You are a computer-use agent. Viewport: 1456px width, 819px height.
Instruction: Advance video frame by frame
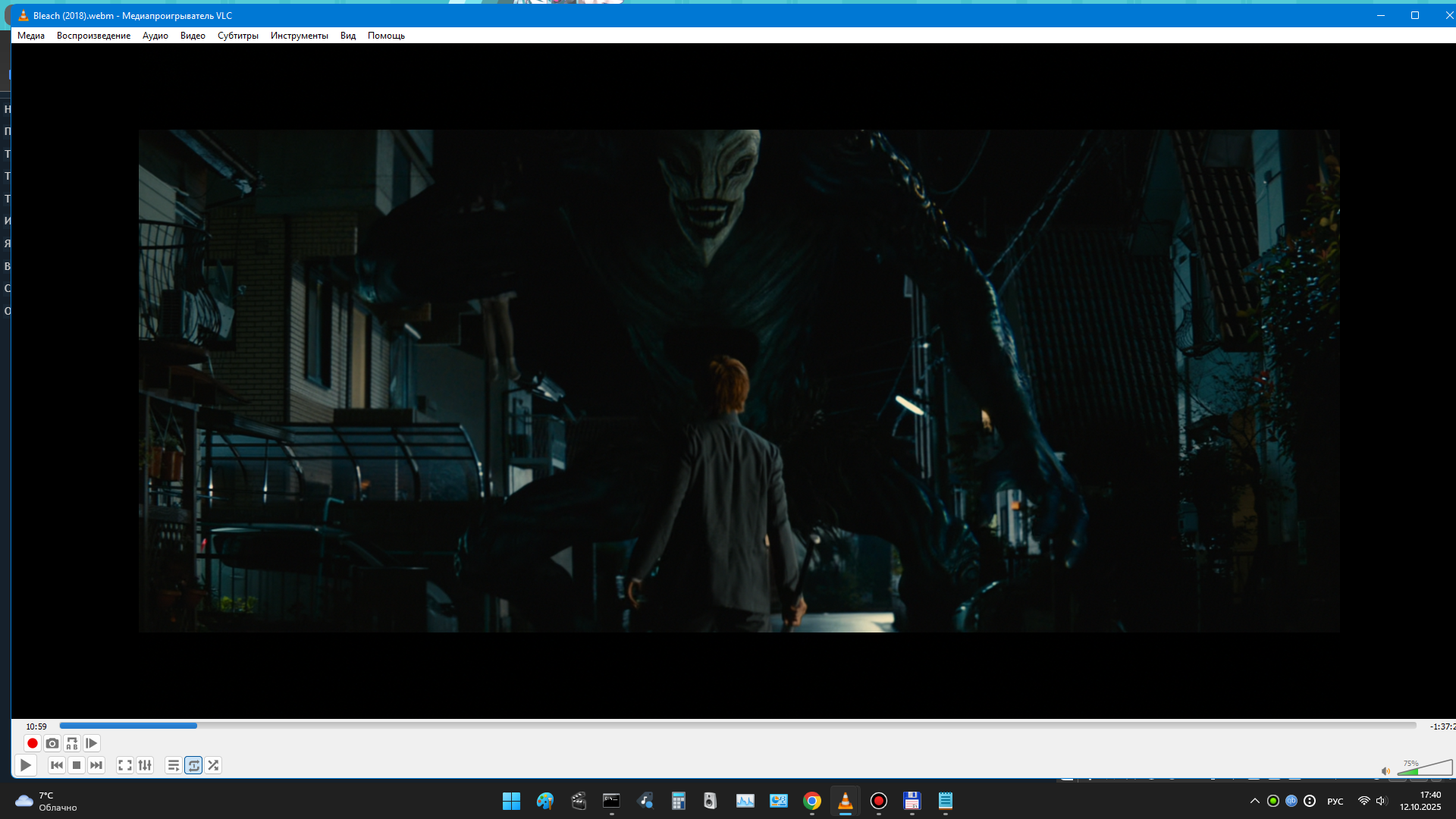[x=92, y=743]
